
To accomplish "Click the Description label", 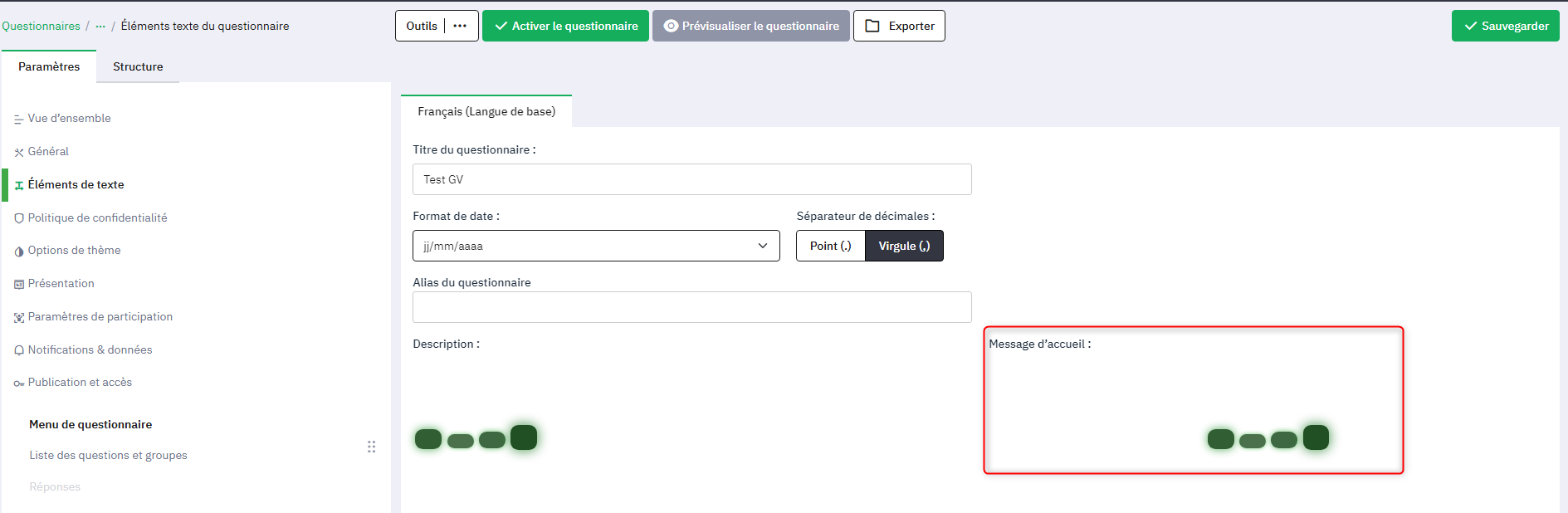I will coord(447,344).
